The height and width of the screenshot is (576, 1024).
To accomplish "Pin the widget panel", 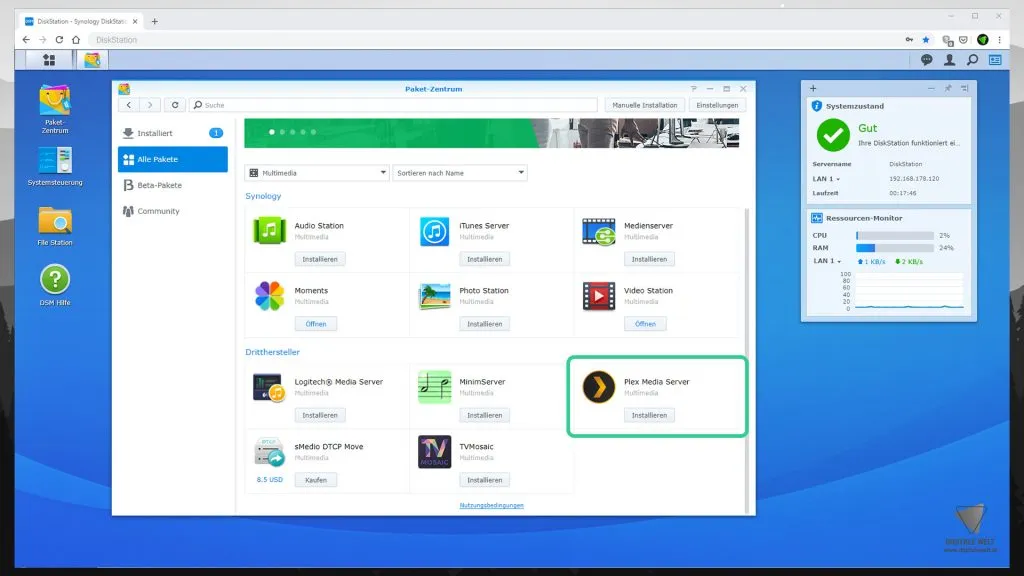I will [948, 88].
